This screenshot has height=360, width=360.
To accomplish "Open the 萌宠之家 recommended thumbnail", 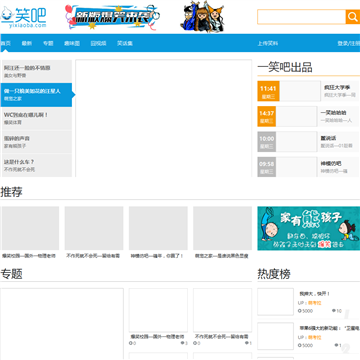I will tap(222, 228).
